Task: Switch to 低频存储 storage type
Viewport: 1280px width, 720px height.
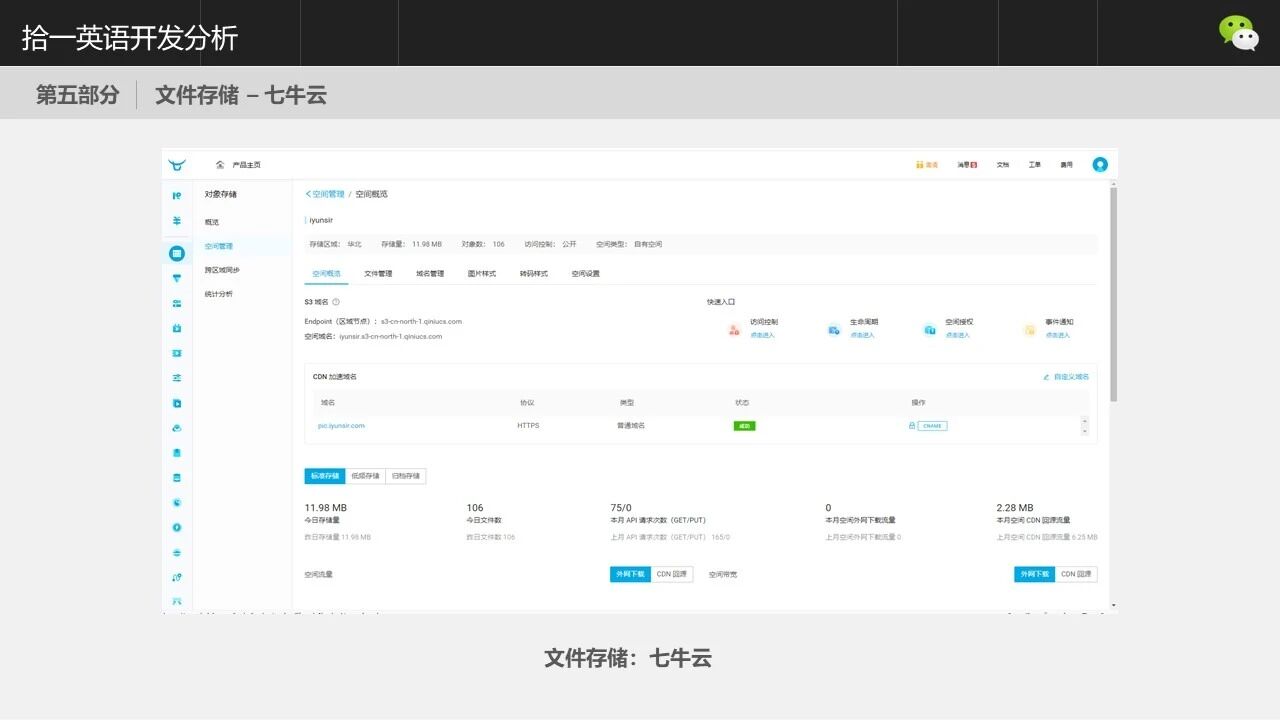Action: coord(365,476)
